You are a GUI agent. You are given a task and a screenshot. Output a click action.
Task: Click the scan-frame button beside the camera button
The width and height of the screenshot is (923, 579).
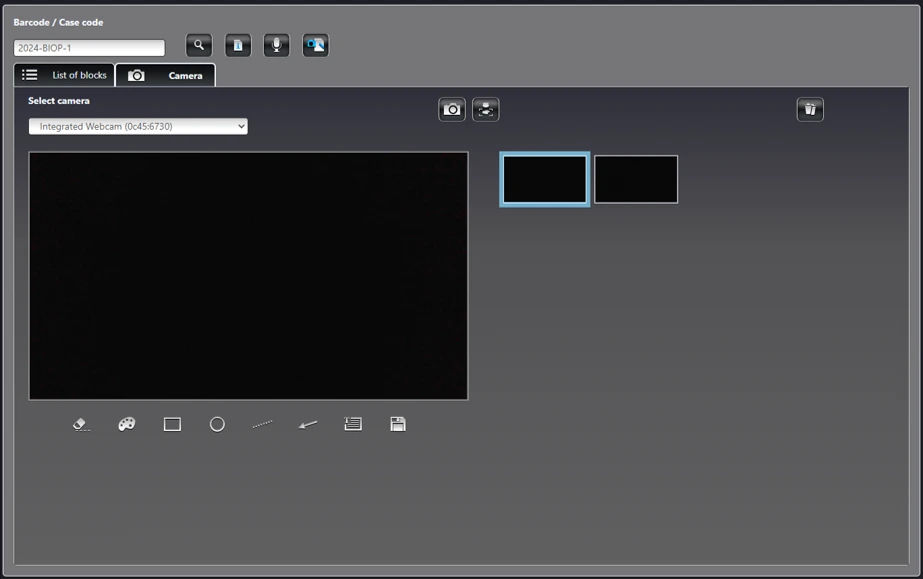[486, 109]
